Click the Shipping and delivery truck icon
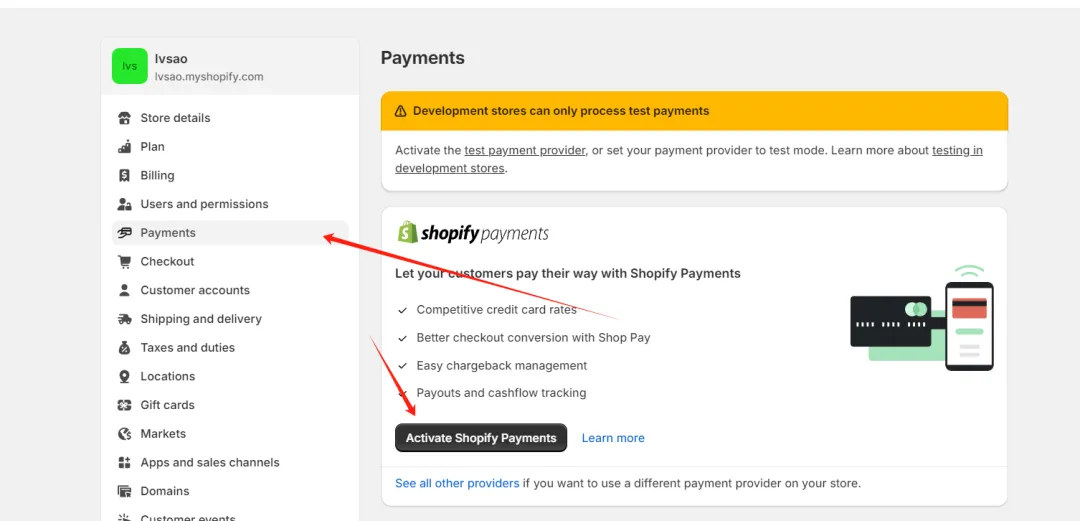Image resolution: width=1080 pixels, height=521 pixels. tap(124, 319)
